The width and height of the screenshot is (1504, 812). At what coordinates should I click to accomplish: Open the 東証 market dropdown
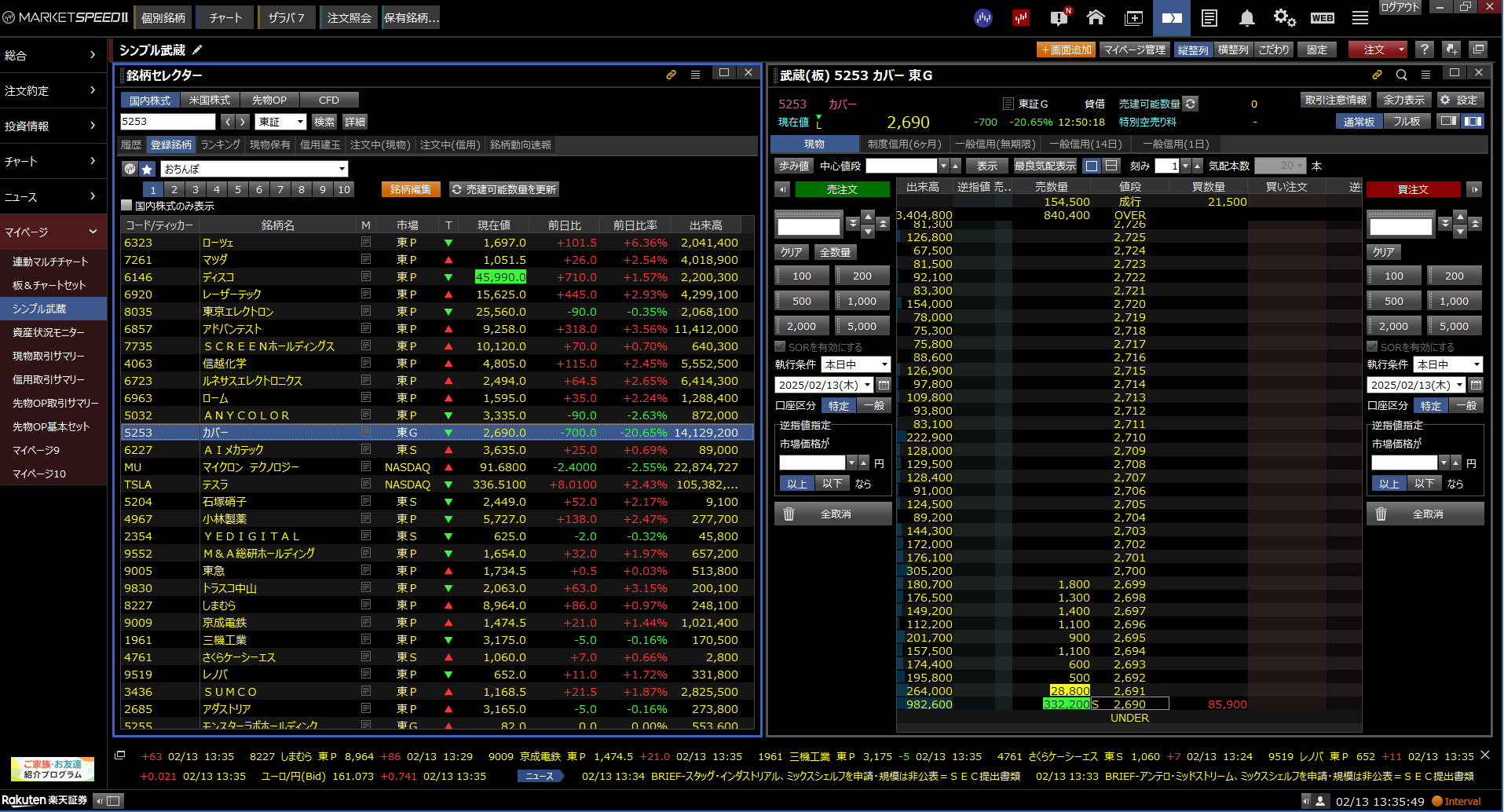click(280, 122)
